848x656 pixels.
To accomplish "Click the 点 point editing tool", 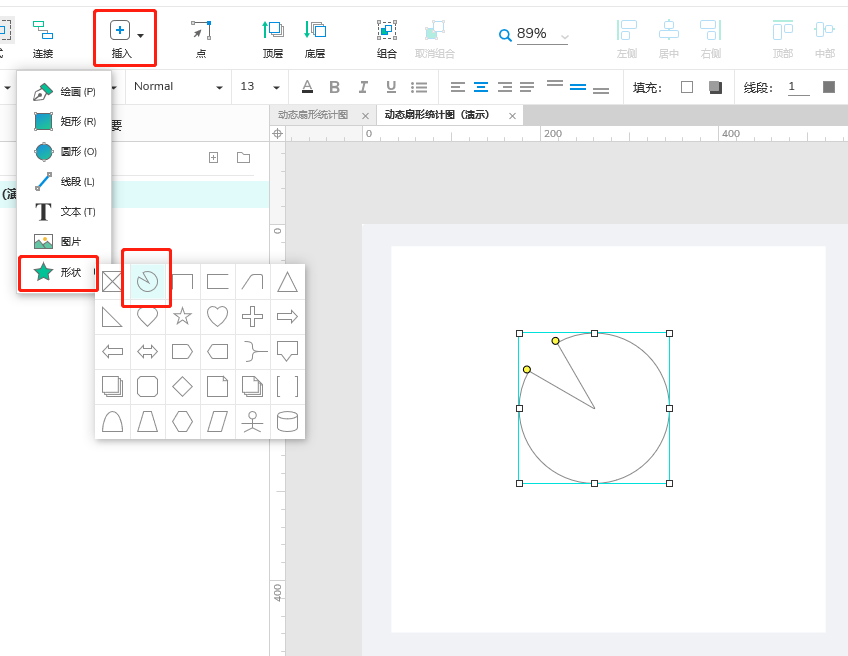I will coord(201,39).
